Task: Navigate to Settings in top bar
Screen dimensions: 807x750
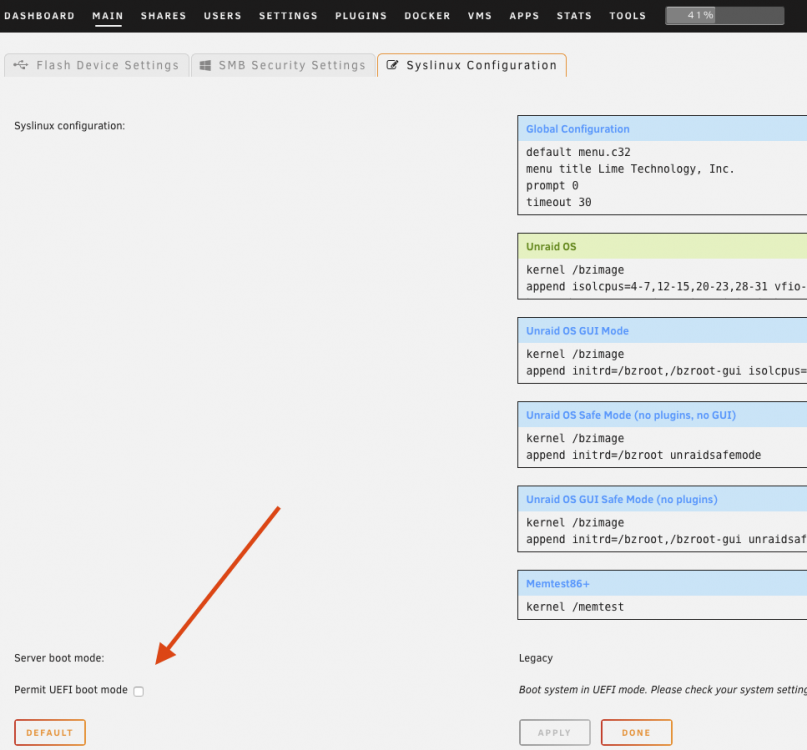Action: [x=288, y=16]
